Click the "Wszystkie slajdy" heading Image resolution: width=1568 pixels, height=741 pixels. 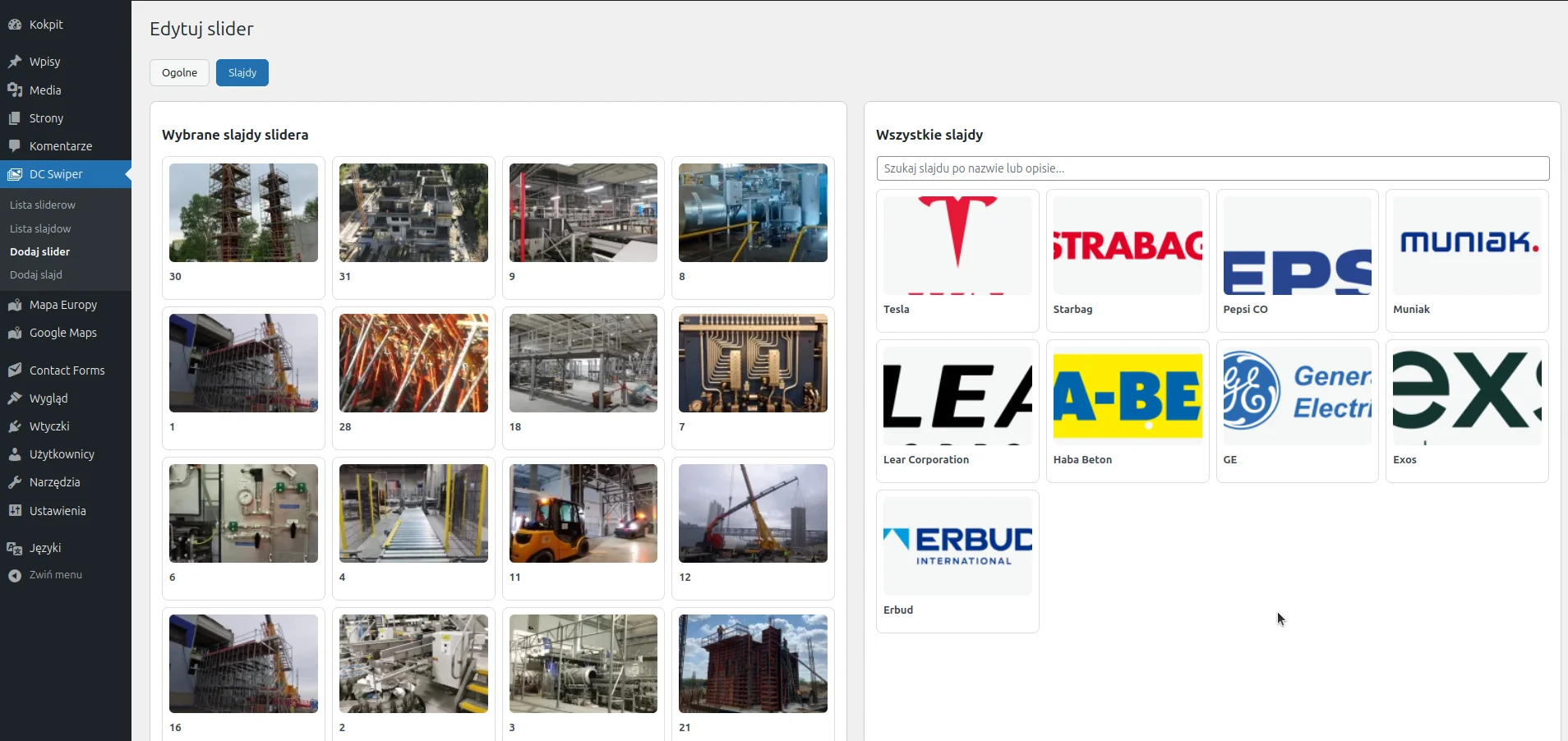929,135
